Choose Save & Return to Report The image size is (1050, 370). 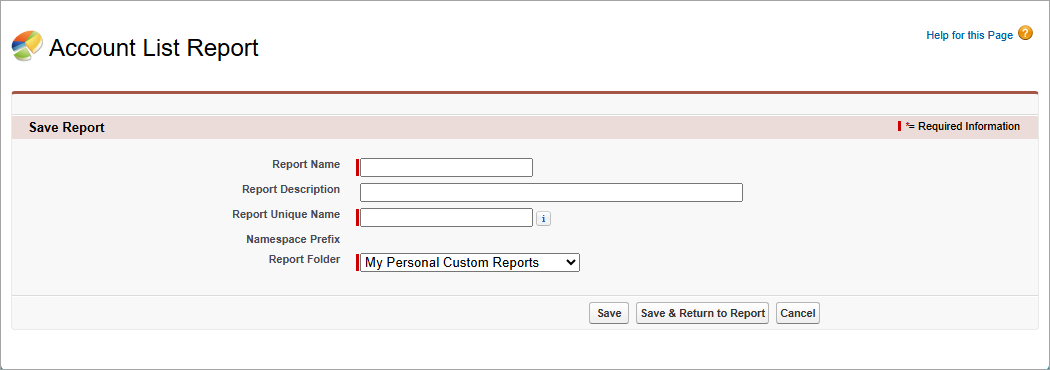(702, 313)
